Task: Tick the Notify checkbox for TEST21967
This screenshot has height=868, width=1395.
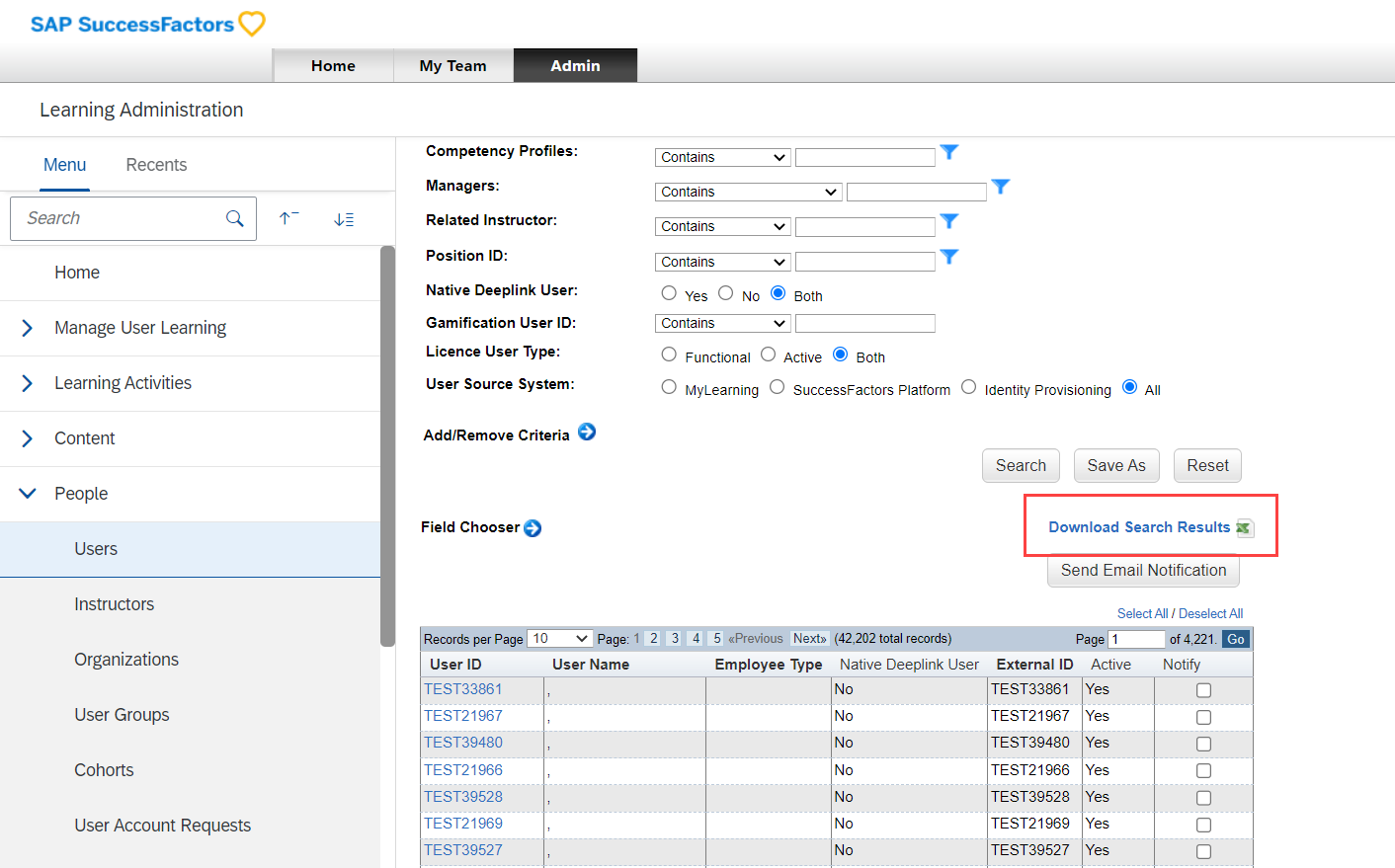Action: [1203, 717]
